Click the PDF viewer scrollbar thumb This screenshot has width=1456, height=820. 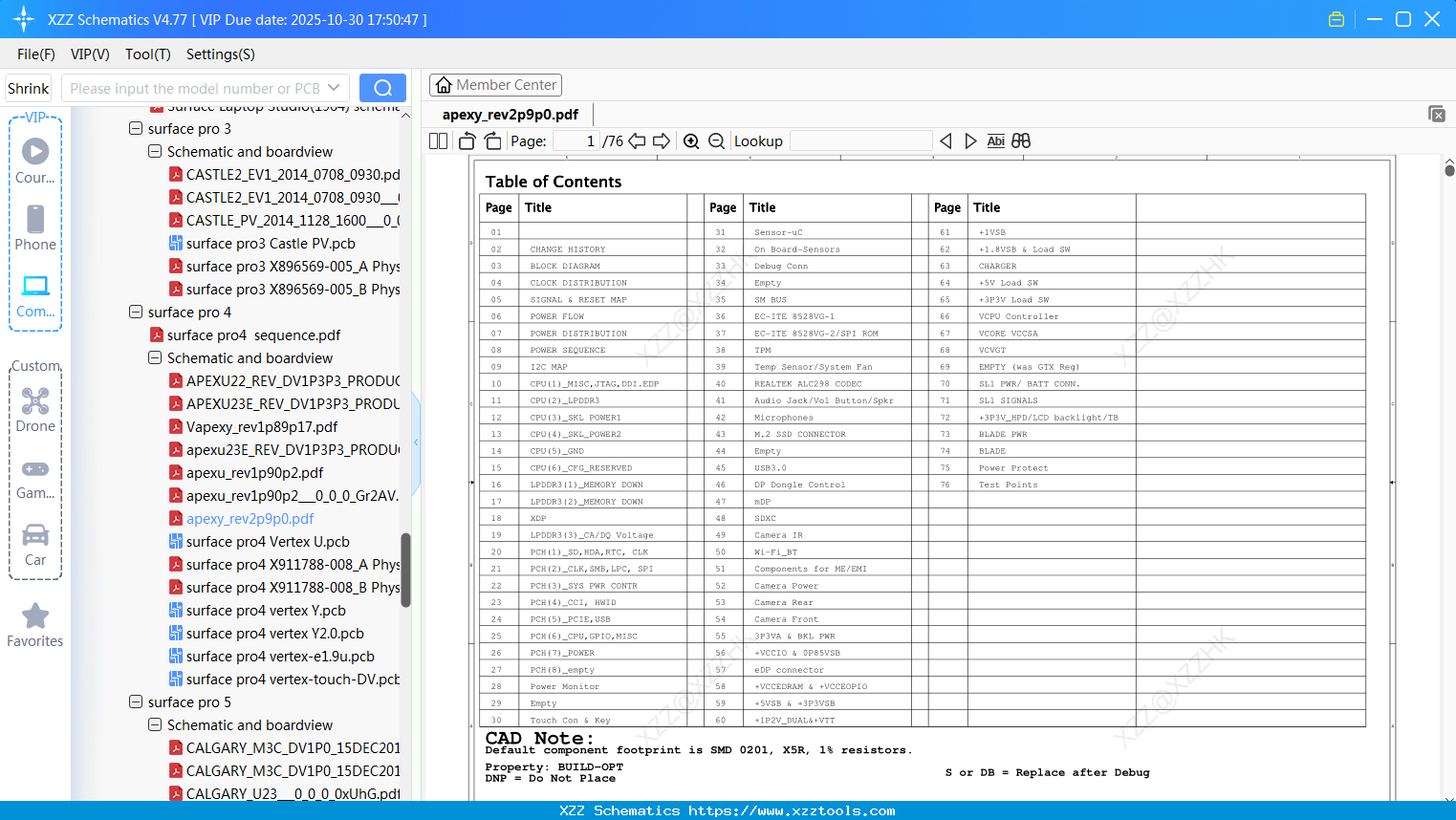(x=1449, y=170)
